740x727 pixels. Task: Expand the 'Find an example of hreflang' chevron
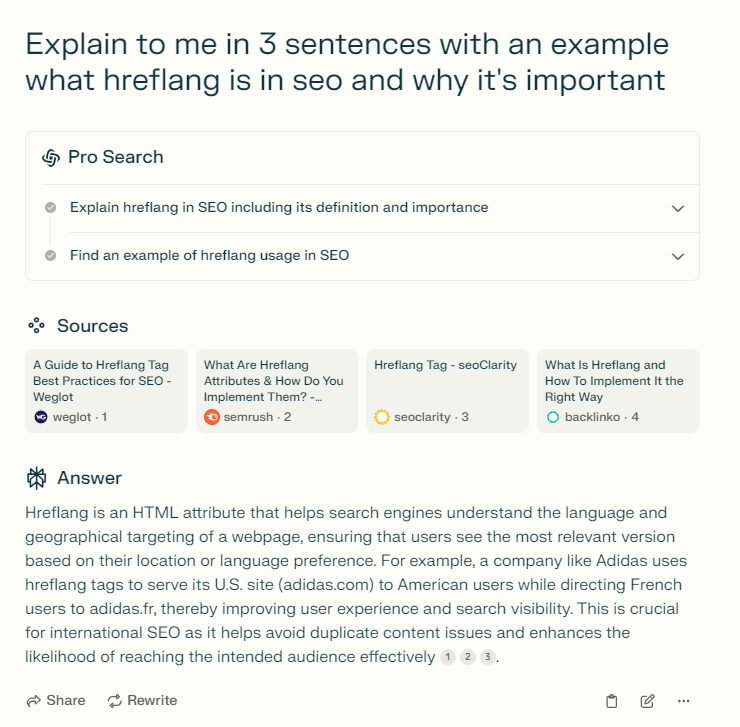coord(678,257)
